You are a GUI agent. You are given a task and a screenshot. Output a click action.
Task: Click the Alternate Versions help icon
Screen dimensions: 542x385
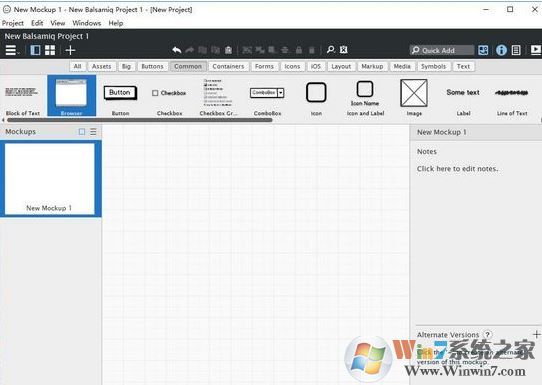coord(487,335)
